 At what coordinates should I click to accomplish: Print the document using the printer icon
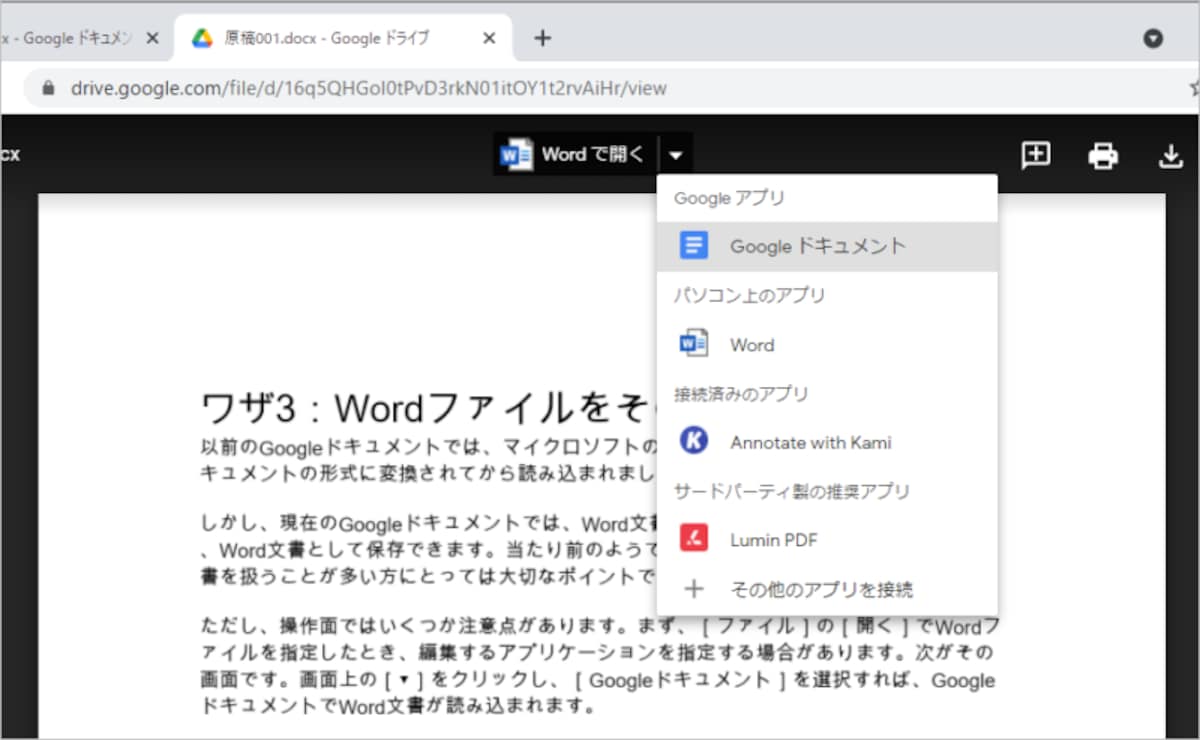pos(1103,156)
